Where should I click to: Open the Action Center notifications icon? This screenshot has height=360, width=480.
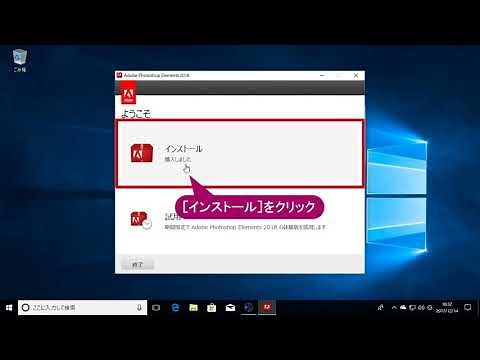tap(468, 307)
